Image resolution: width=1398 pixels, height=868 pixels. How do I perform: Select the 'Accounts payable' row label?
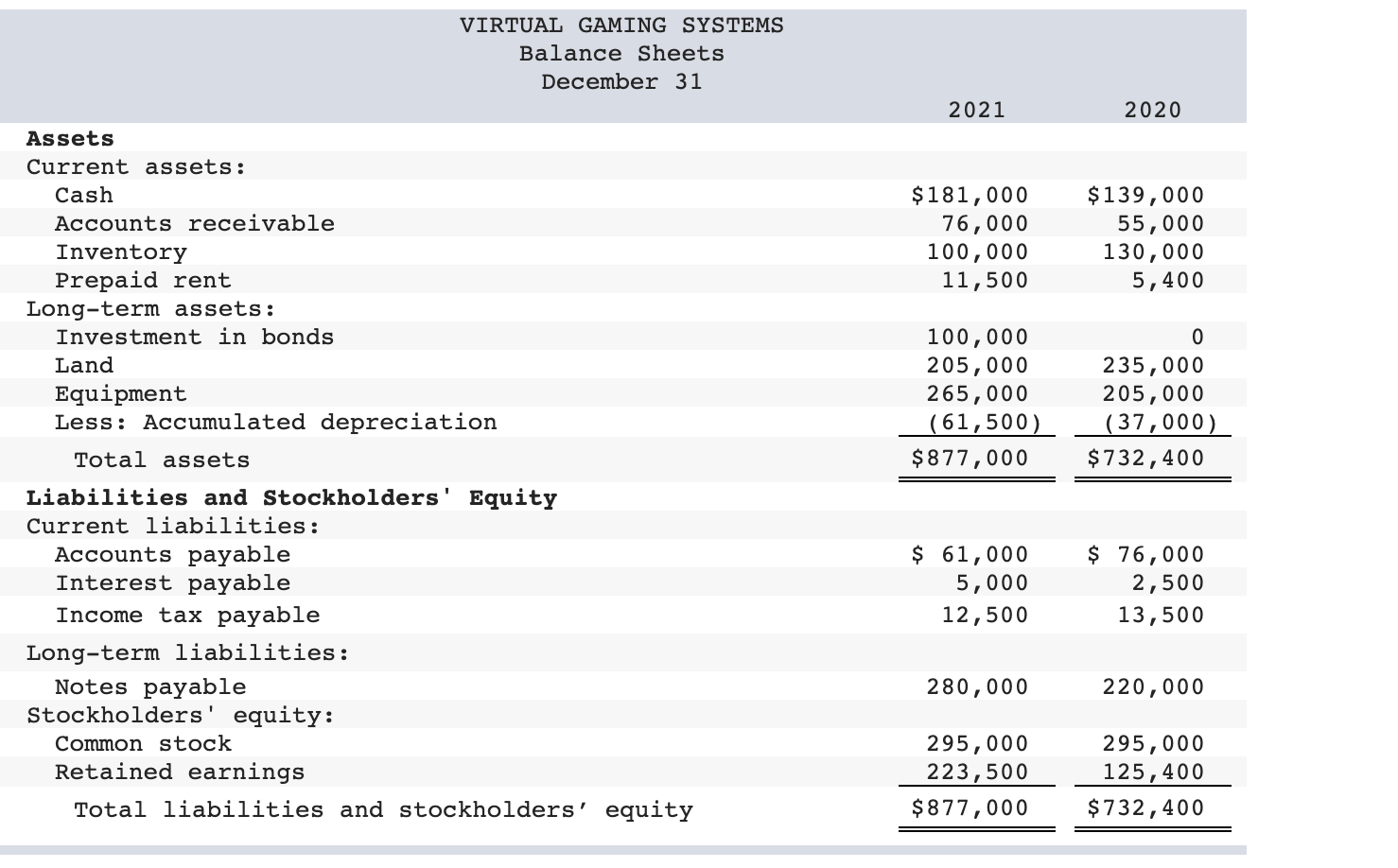(172, 554)
